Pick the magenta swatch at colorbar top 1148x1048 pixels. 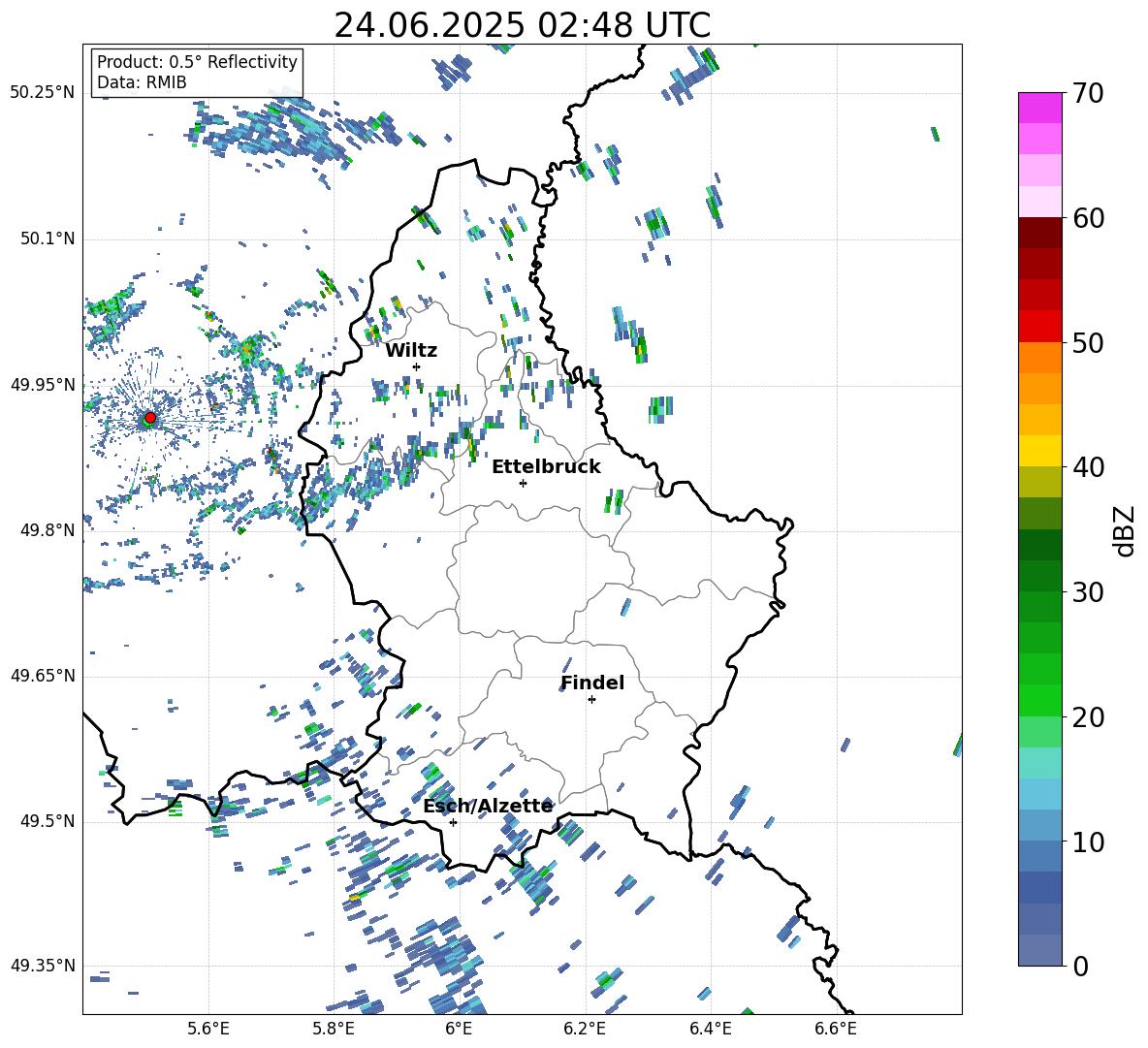(1039, 108)
